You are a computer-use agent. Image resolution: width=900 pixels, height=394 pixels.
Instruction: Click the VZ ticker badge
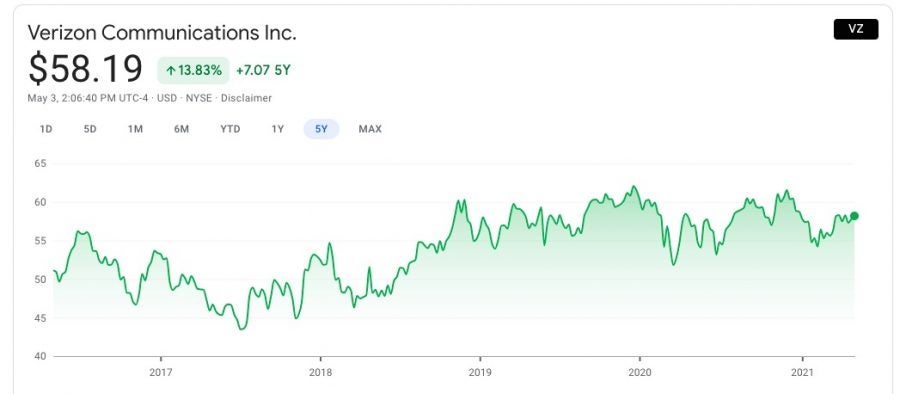pos(856,29)
